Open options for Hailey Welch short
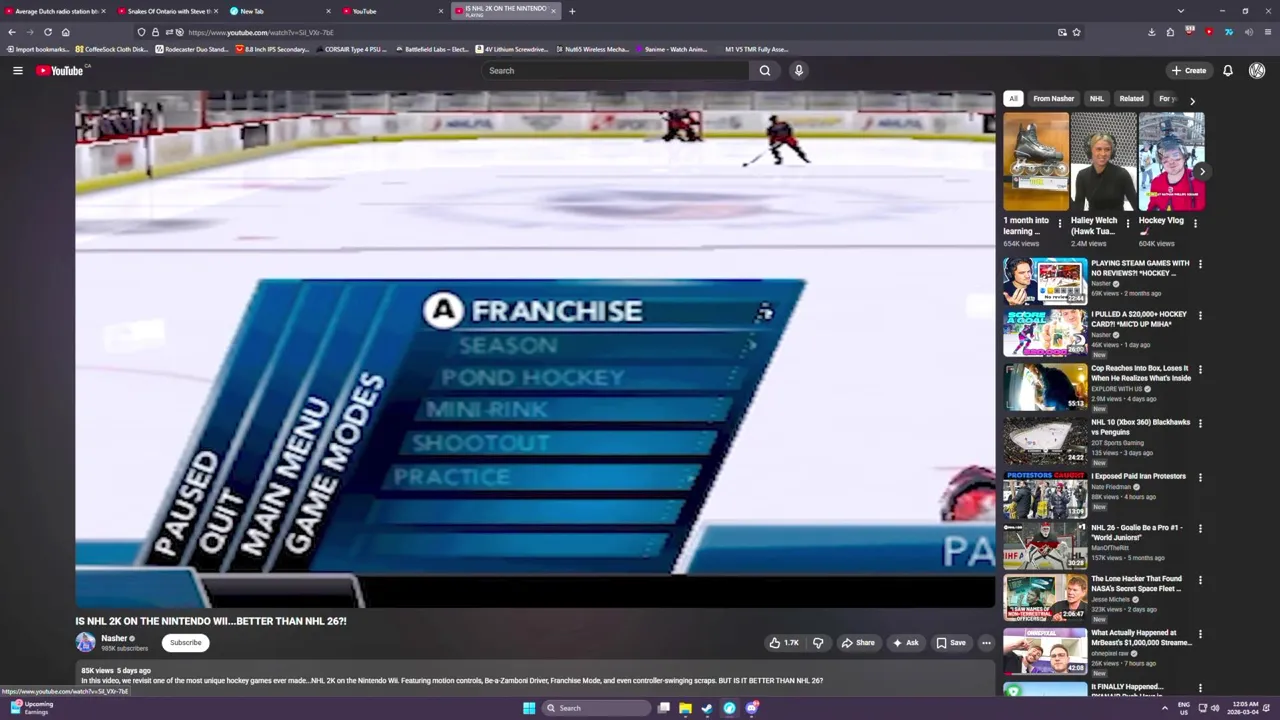 tap(1127, 223)
